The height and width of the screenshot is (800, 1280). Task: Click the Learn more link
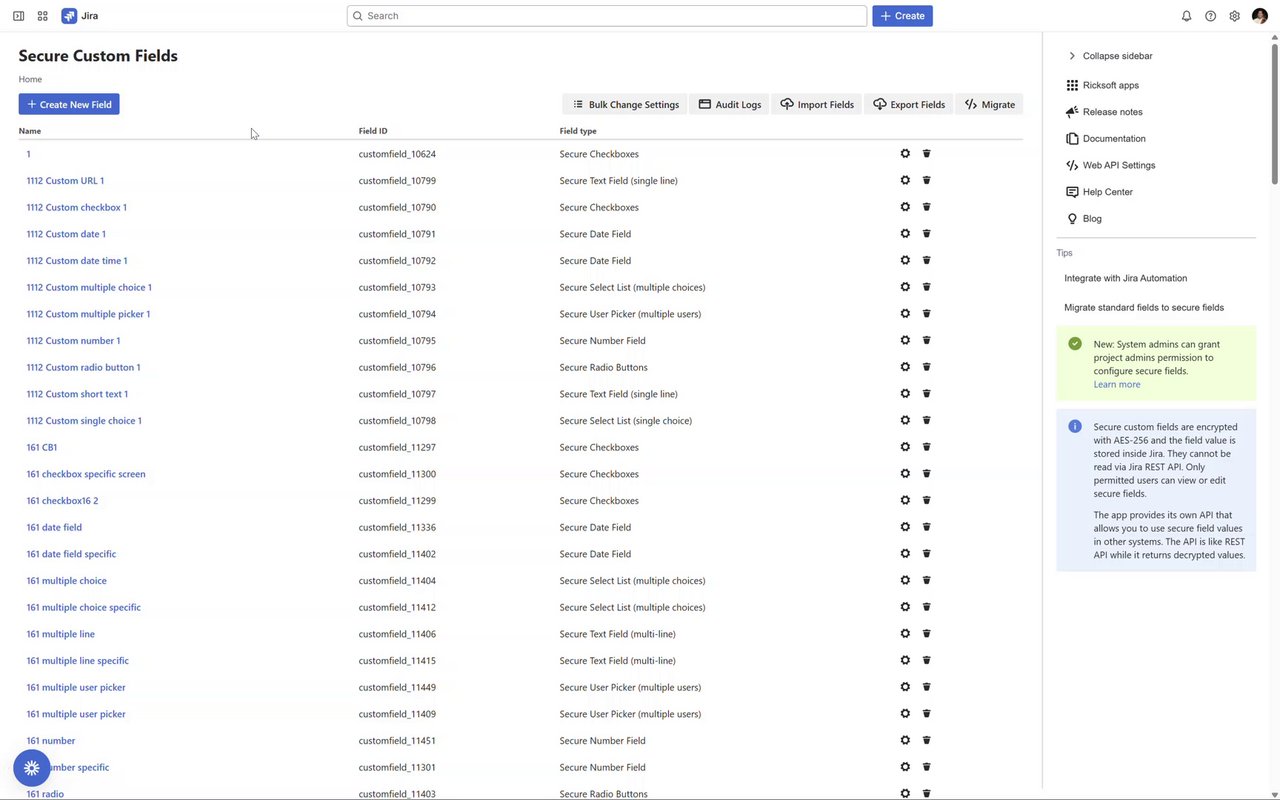1116,384
